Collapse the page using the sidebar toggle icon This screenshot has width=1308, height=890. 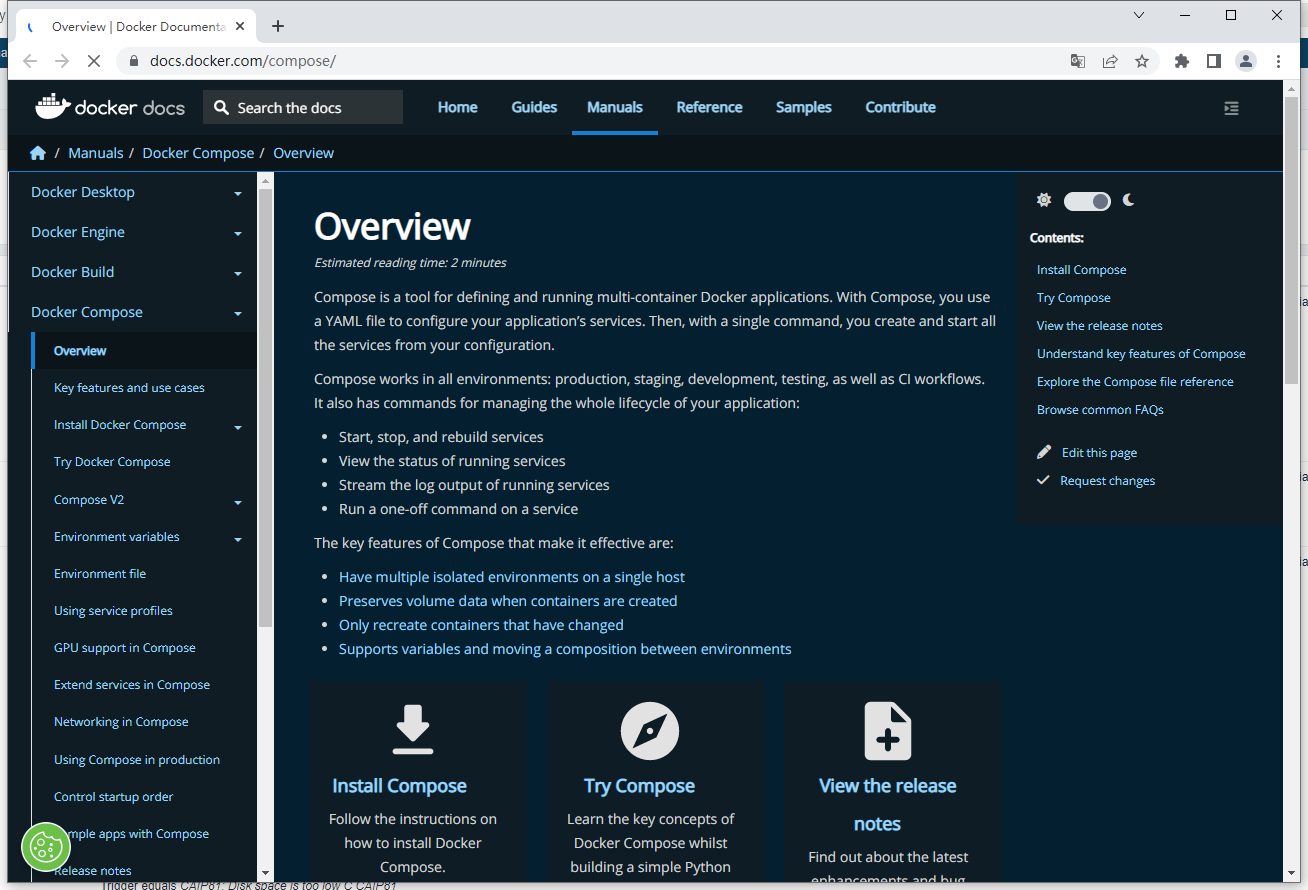[1231, 107]
